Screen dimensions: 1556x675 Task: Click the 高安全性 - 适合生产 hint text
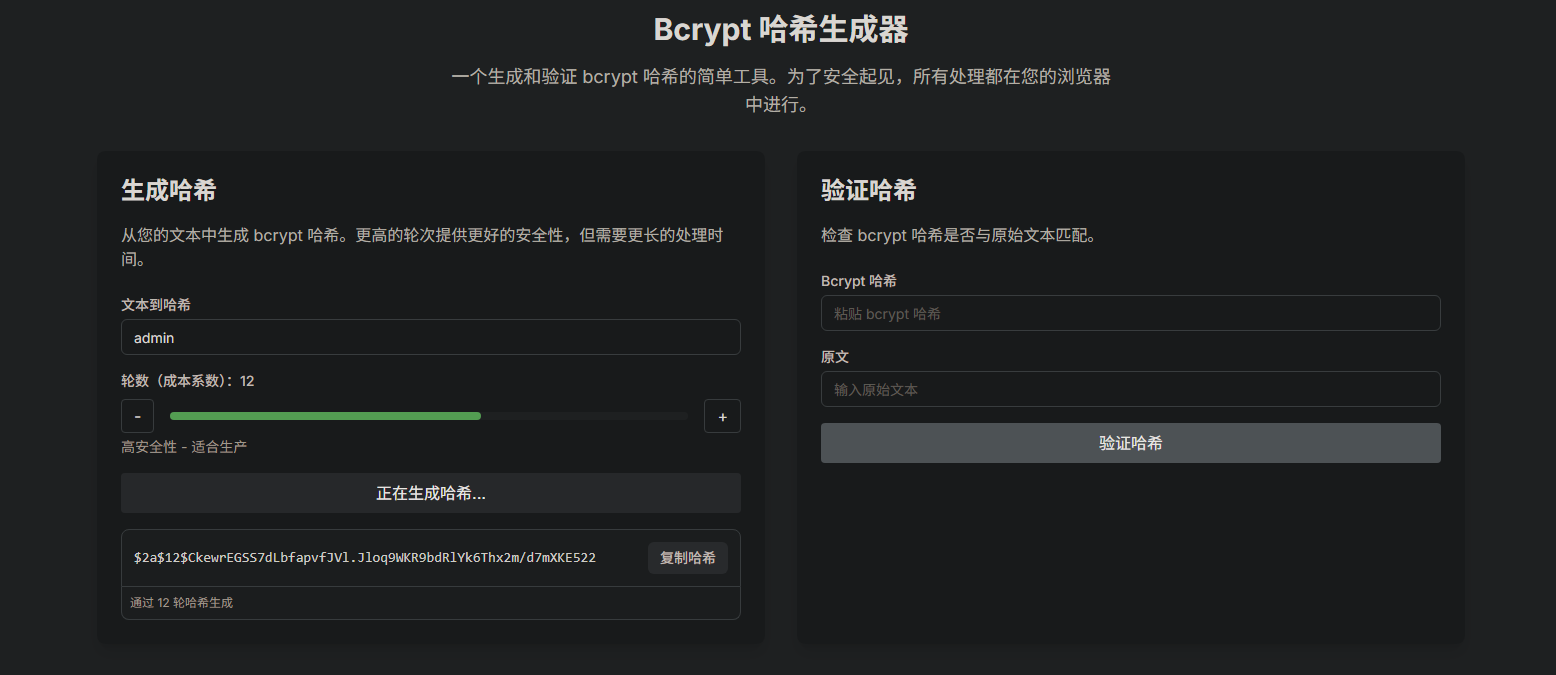(x=184, y=447)
